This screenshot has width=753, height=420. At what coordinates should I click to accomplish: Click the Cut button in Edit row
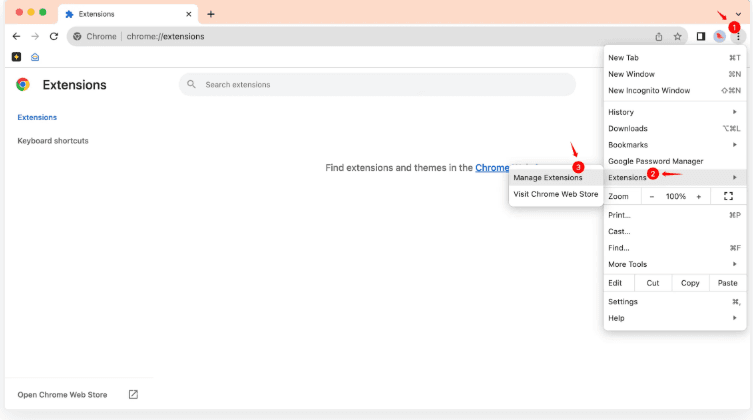tap(653, 283)
